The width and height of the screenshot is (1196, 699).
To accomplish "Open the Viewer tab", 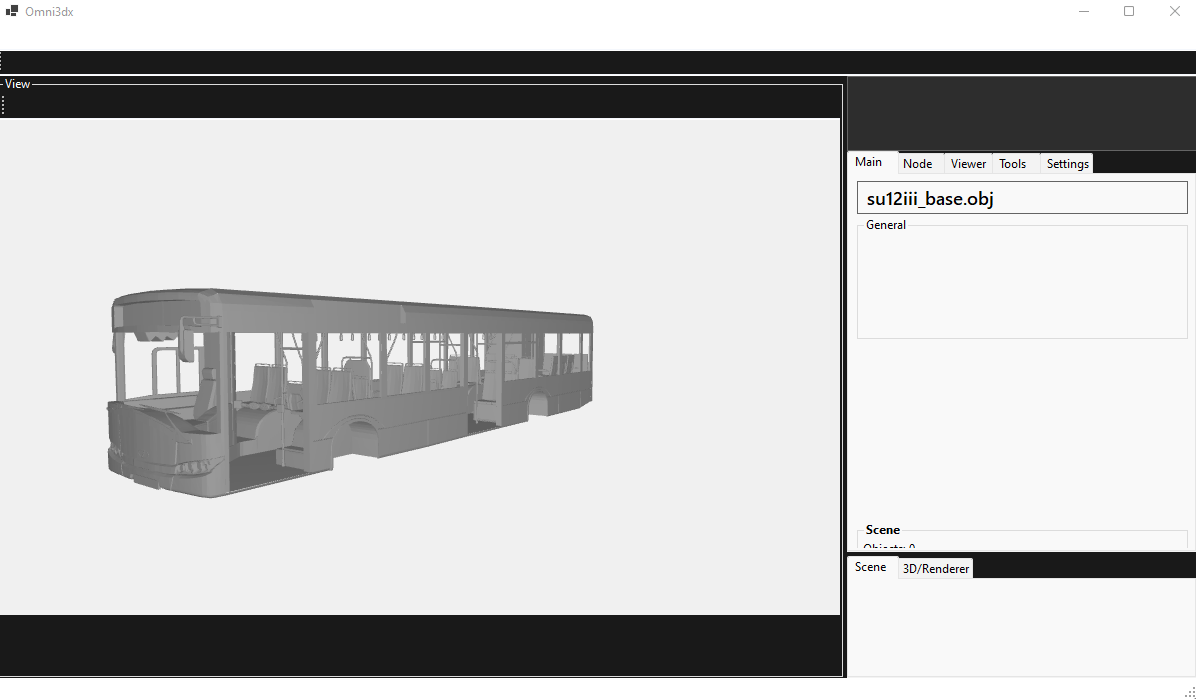I will pos(968,164).
